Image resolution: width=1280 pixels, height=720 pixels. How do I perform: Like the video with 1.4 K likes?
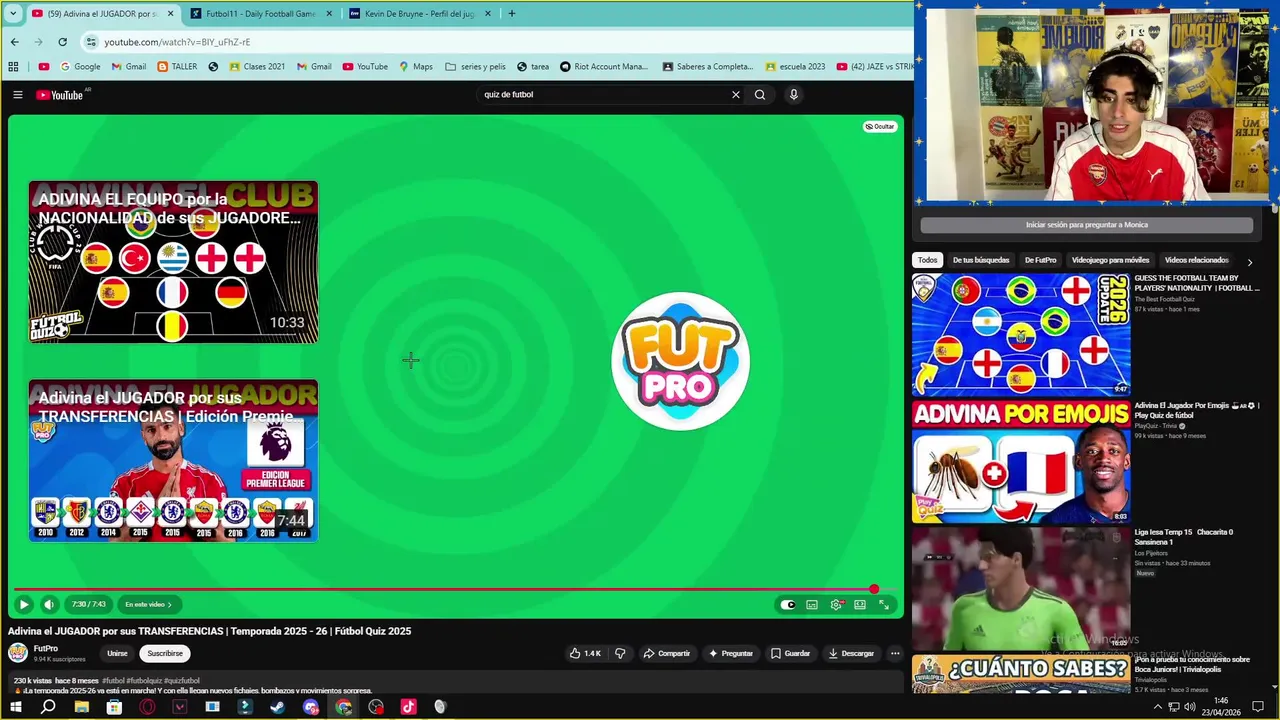coord(585,653)
